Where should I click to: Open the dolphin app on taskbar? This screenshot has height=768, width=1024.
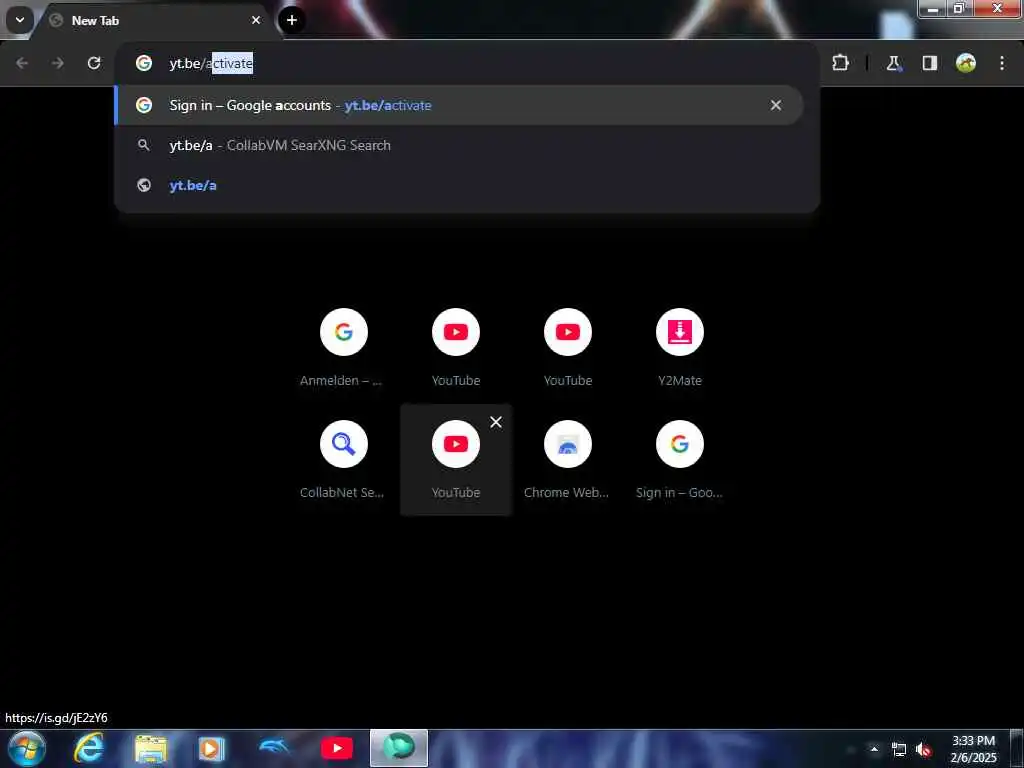click(x=274, y=748)
